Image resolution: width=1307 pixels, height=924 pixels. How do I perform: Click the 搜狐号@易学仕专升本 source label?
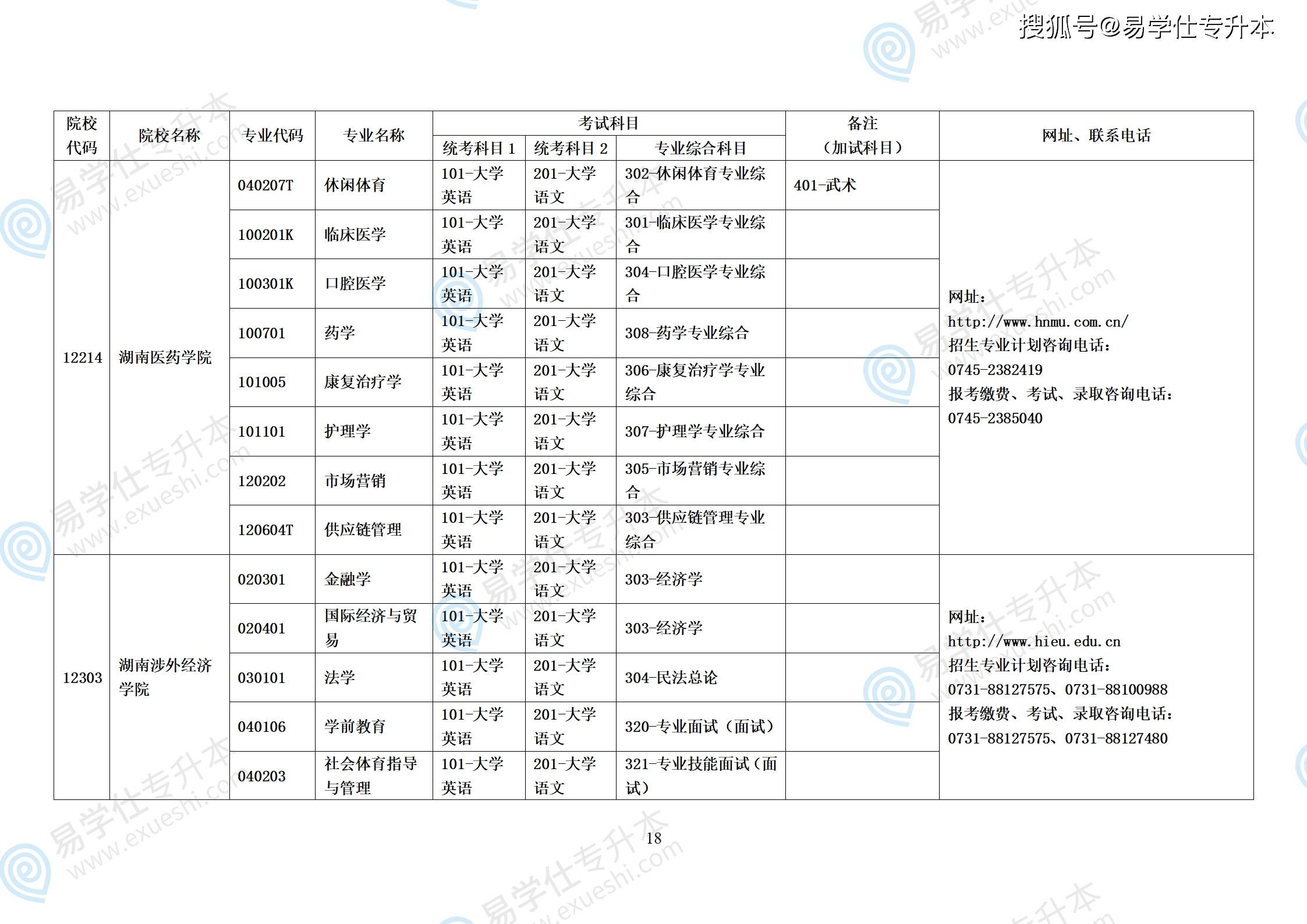(1146, 27)
